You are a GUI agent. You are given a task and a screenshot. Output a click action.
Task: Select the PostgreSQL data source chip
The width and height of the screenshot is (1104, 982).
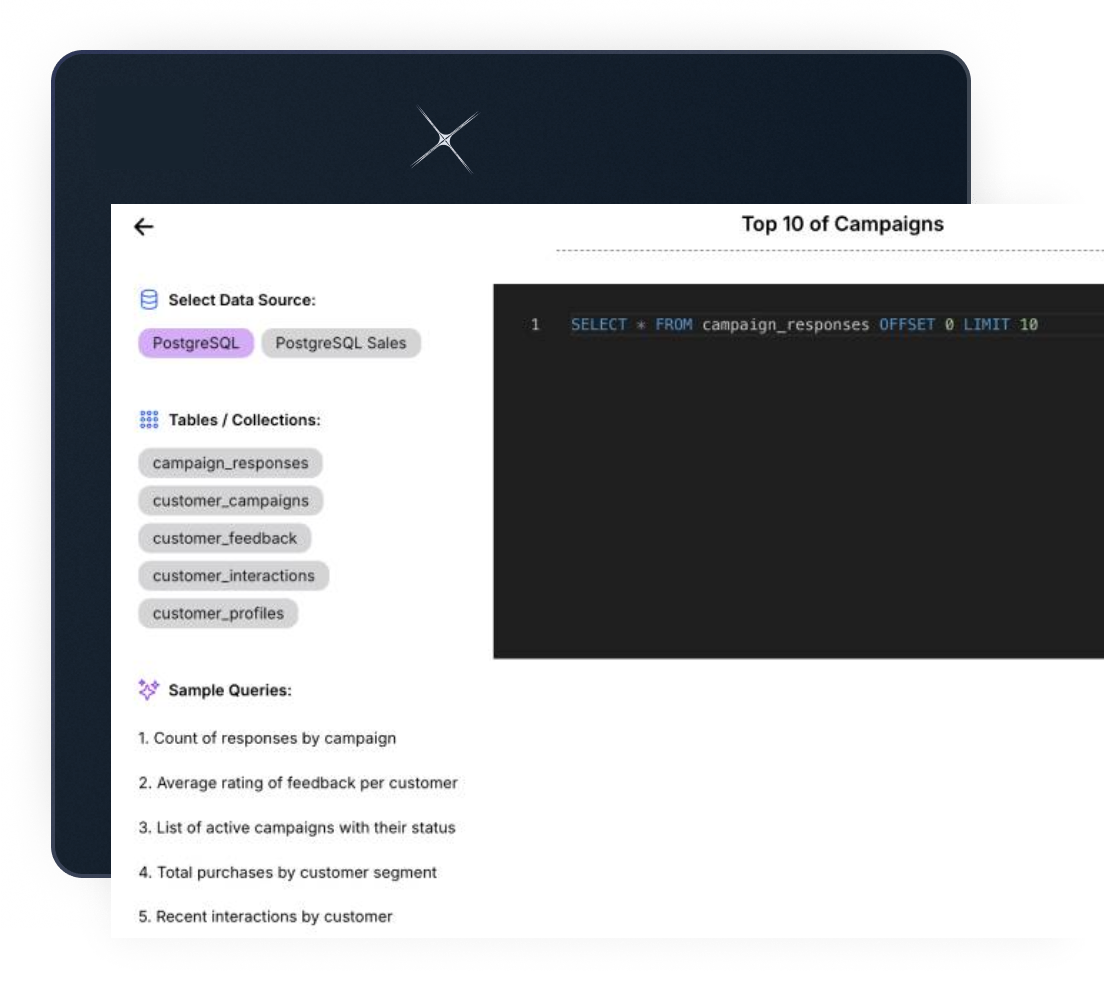(x=196, y=343)
